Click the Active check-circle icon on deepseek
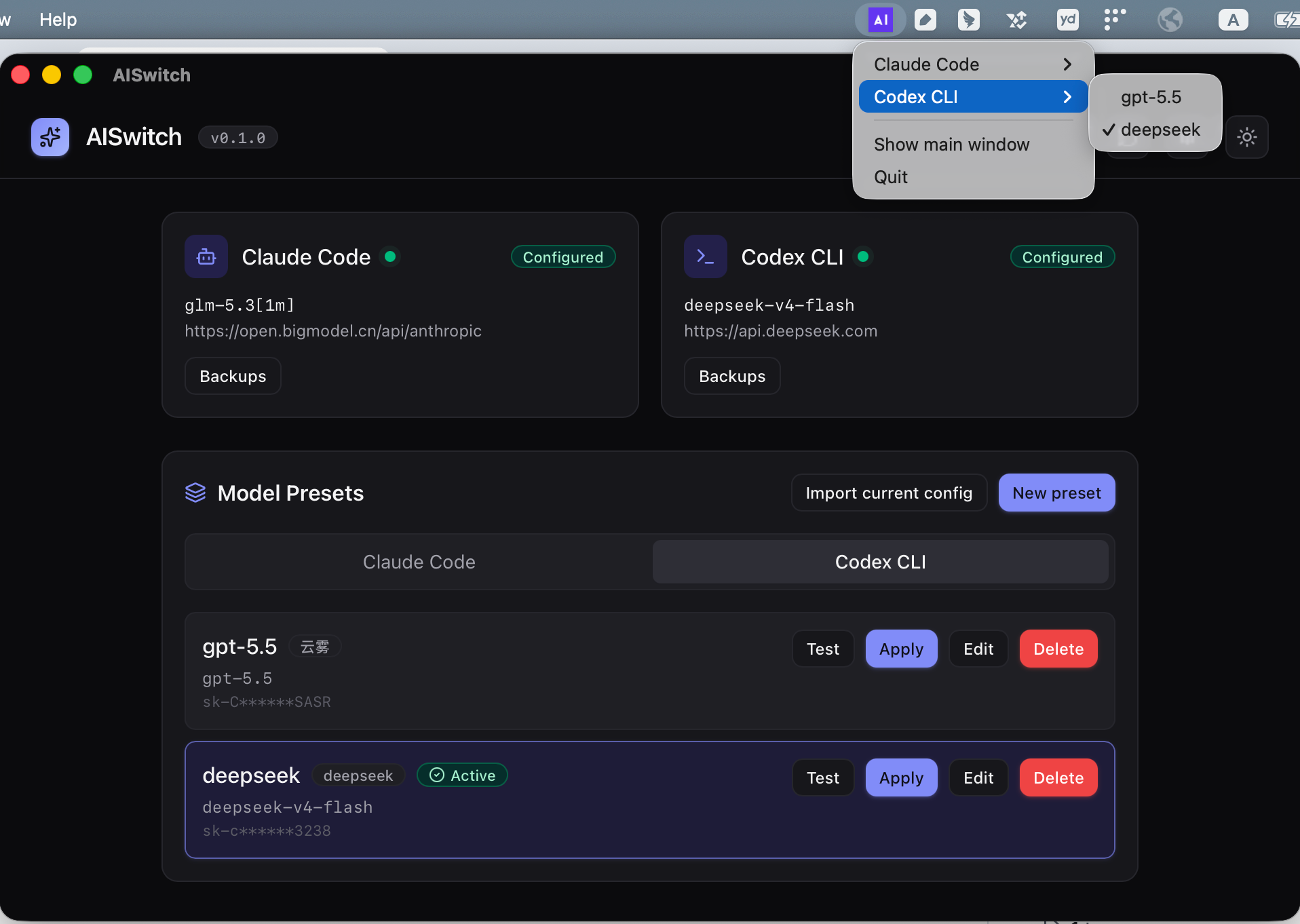This screenshot has height=924, width=1300. click(437, 775)
